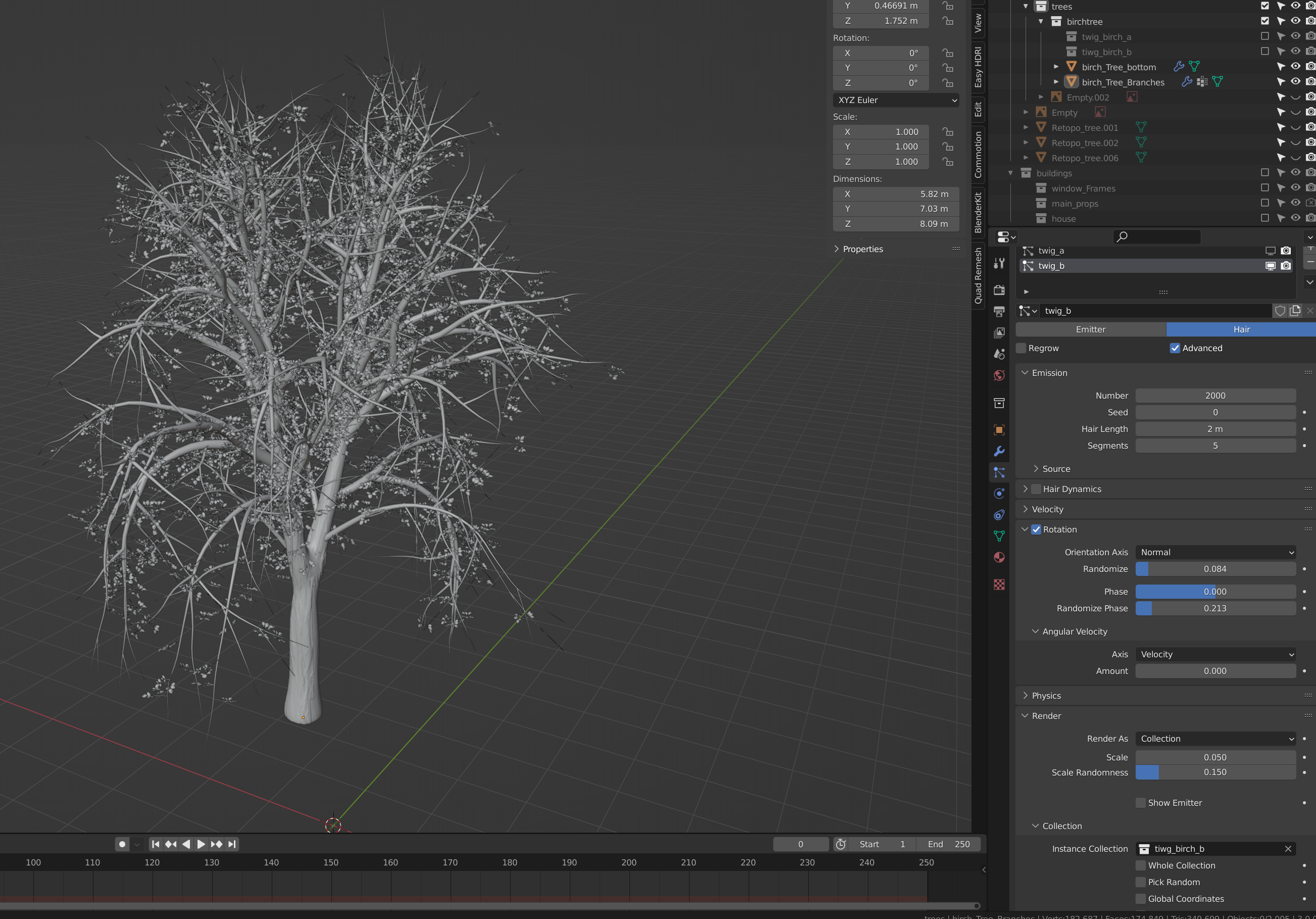
Task: Open the Orientation Axis Normal dropdown
Action: (1215, 552)
